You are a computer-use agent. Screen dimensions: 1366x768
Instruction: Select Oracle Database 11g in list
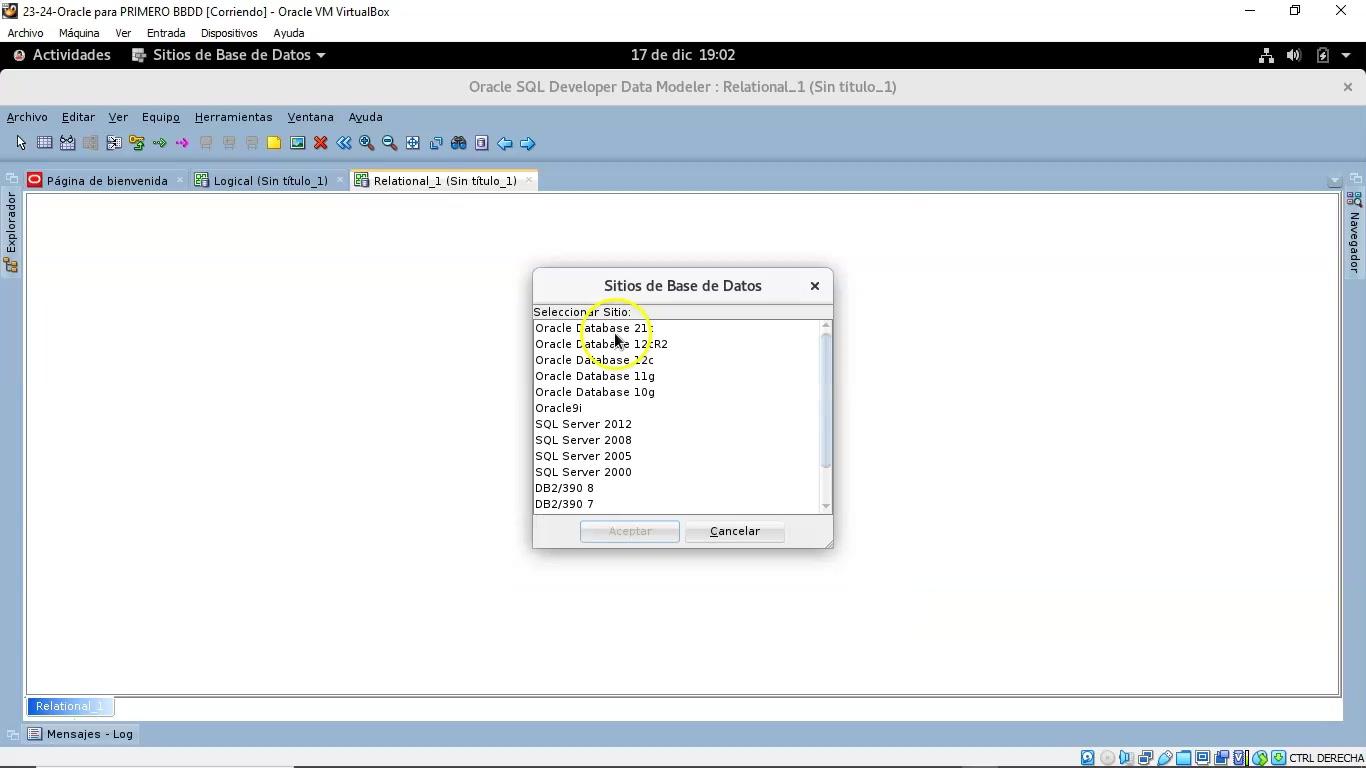pyautogui.click(x=676, y=376)
